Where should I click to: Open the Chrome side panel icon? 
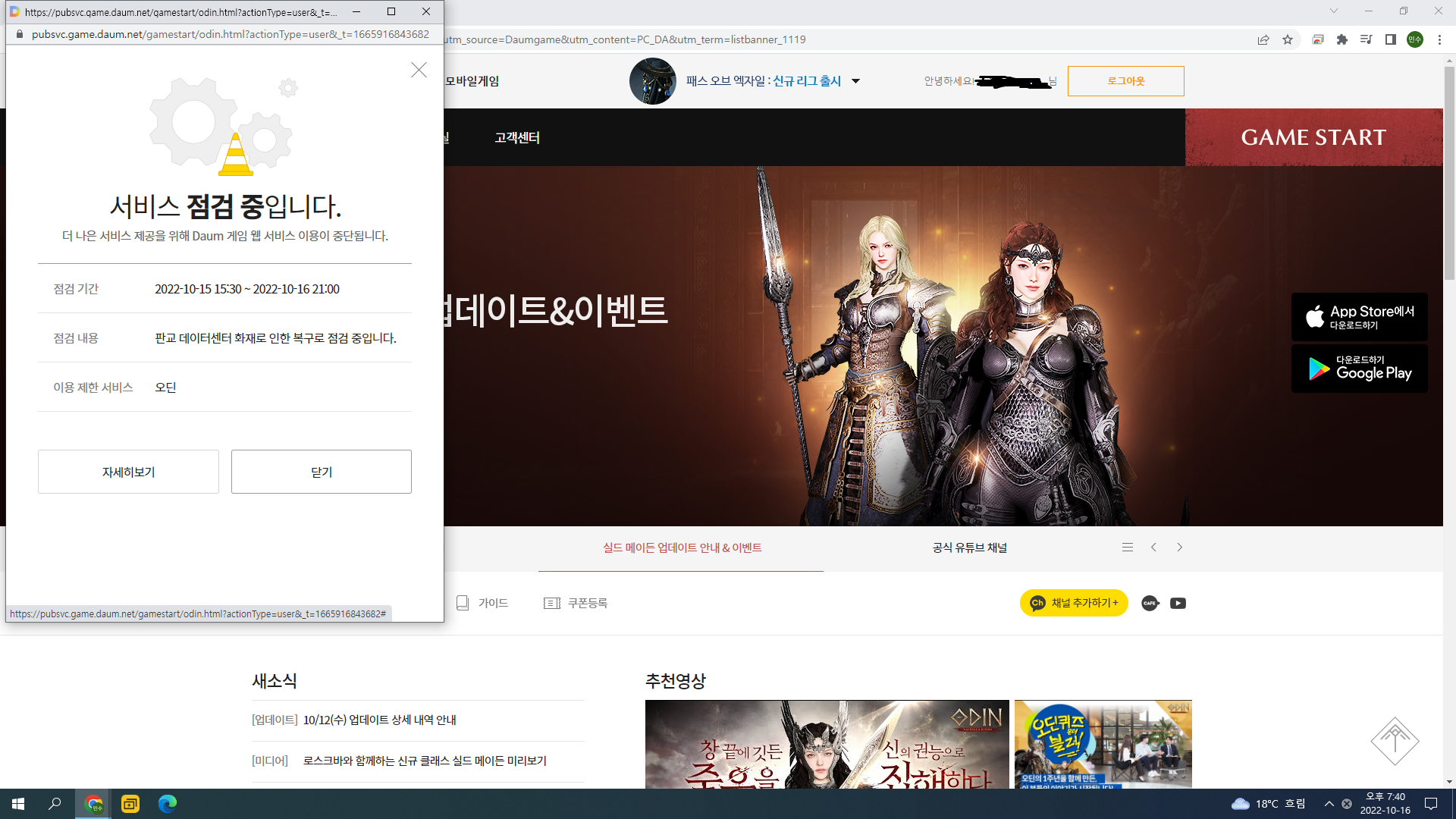[x=1390, y=39]
